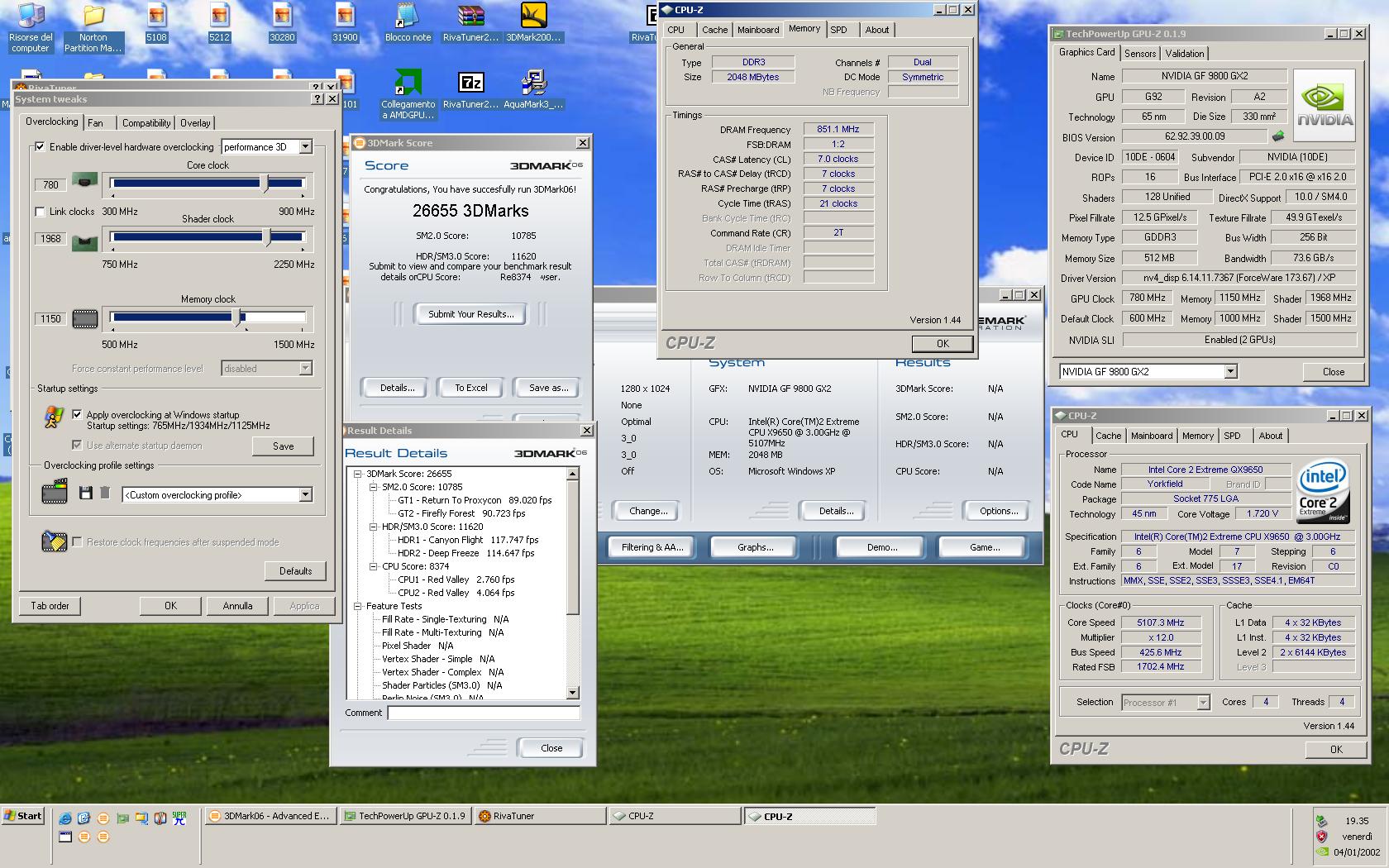Open the 5212 desktop file icon
Viewport: 1389px width, 868px height.
[x=219, y=22]
